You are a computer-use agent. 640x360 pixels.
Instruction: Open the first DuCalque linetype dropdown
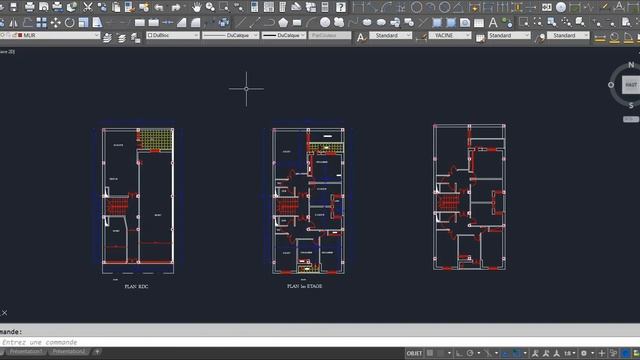(x=231, y=36)
